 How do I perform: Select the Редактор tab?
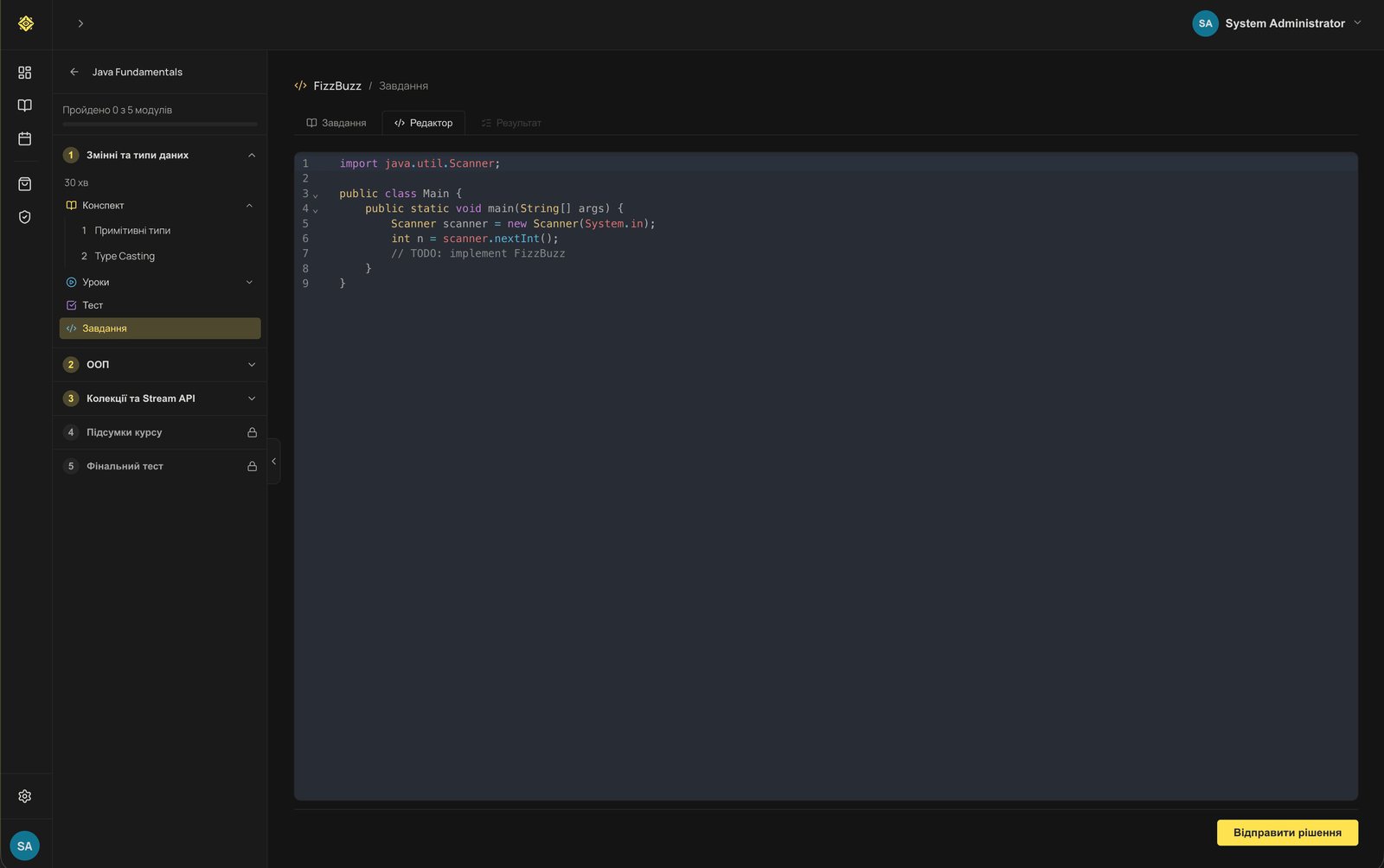click(424, 123)
